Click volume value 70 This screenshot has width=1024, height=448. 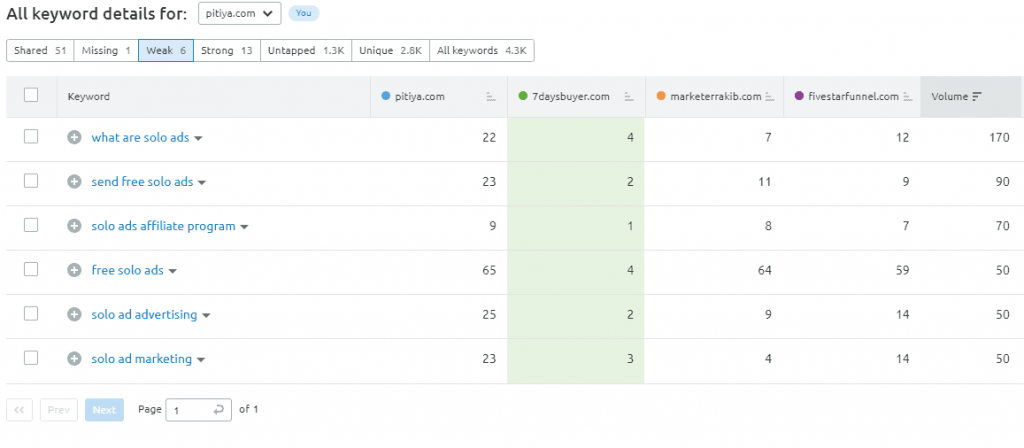click(1002, 227)
